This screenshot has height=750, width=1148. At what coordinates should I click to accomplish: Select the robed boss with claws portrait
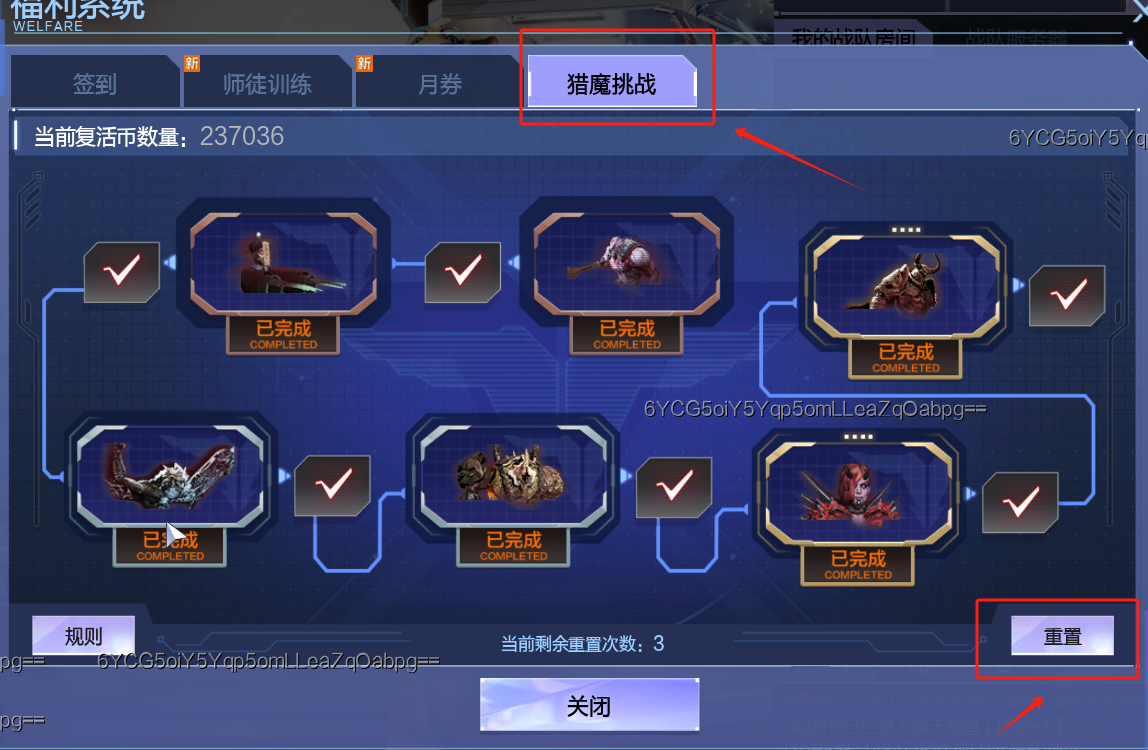(283, 264)
